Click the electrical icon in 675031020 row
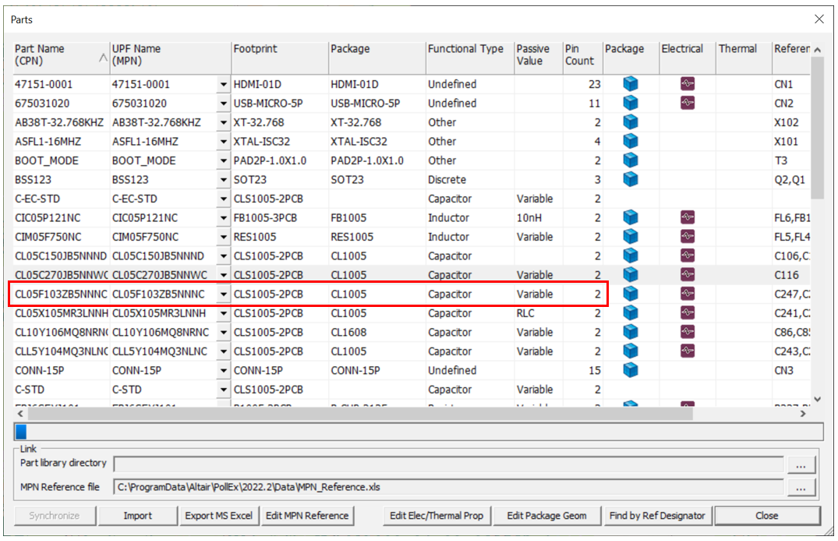Viewport: 838px width, 541px height. (686, 103)
